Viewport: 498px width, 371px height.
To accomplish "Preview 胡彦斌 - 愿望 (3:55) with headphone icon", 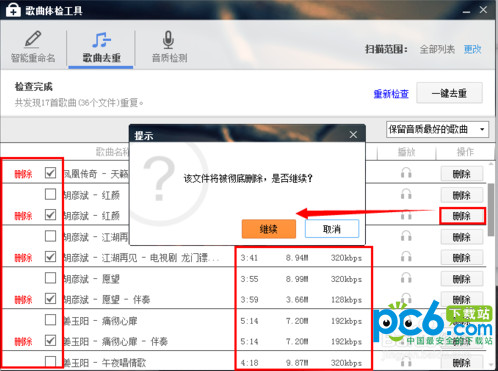I will 406,278.
